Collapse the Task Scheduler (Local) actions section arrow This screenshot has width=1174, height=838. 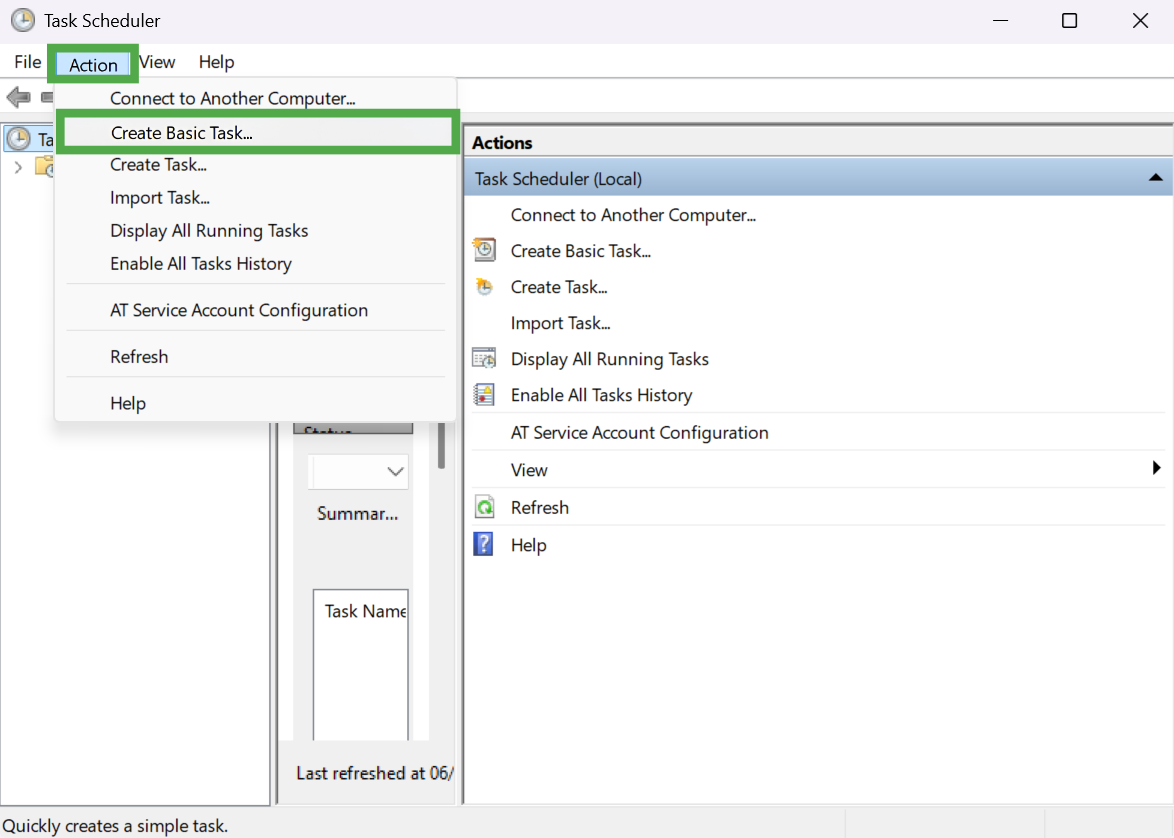[x=1155, y=177]
